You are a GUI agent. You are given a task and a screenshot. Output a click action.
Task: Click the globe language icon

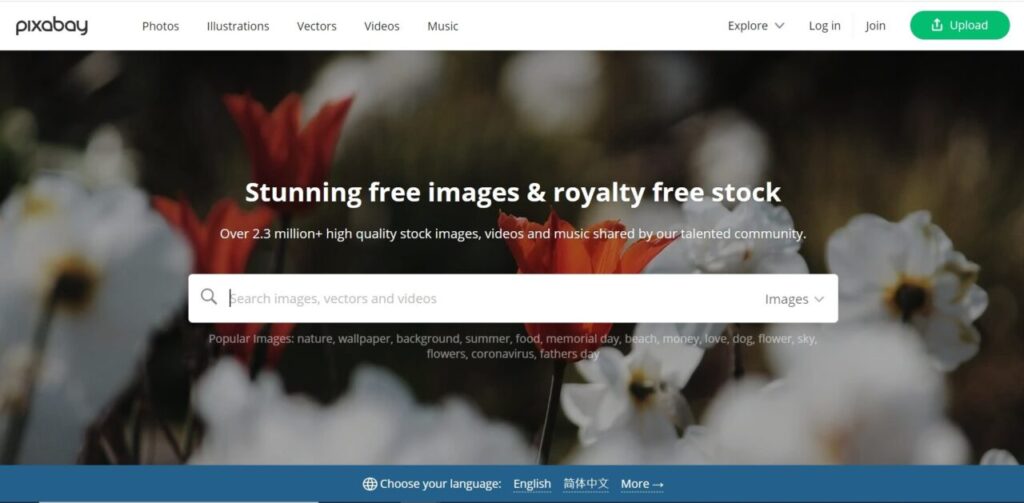[x=370, y=484]
